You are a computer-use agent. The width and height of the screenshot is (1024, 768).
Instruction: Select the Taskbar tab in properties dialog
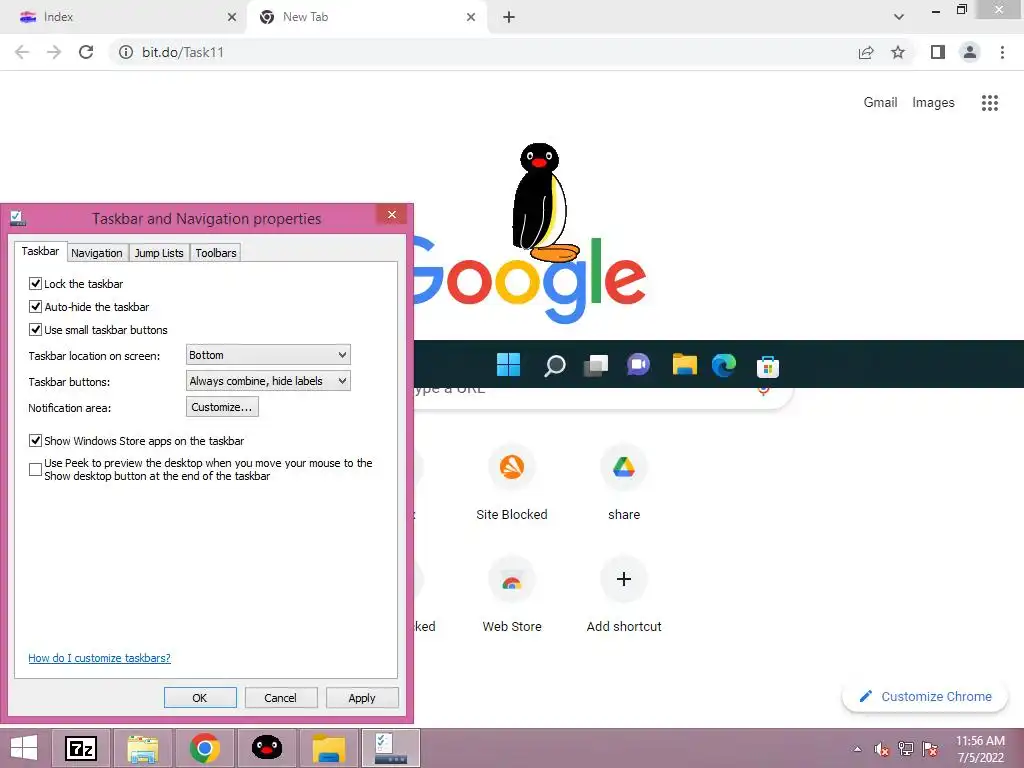pos(40,251)
